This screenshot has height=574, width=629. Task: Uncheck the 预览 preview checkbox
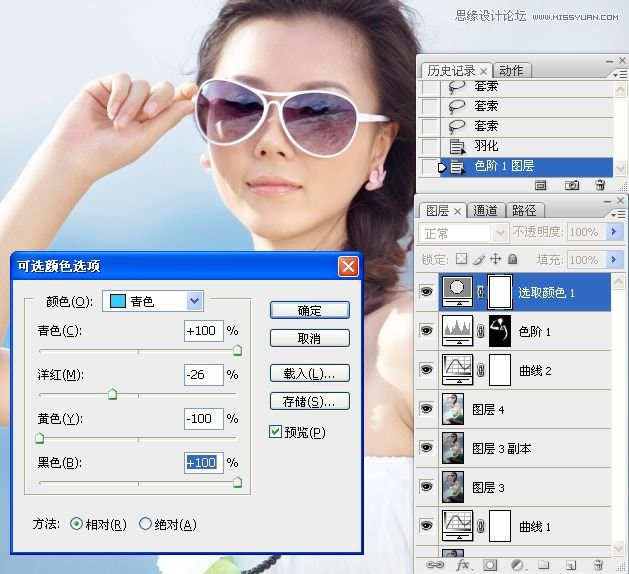tap(276, 432)
